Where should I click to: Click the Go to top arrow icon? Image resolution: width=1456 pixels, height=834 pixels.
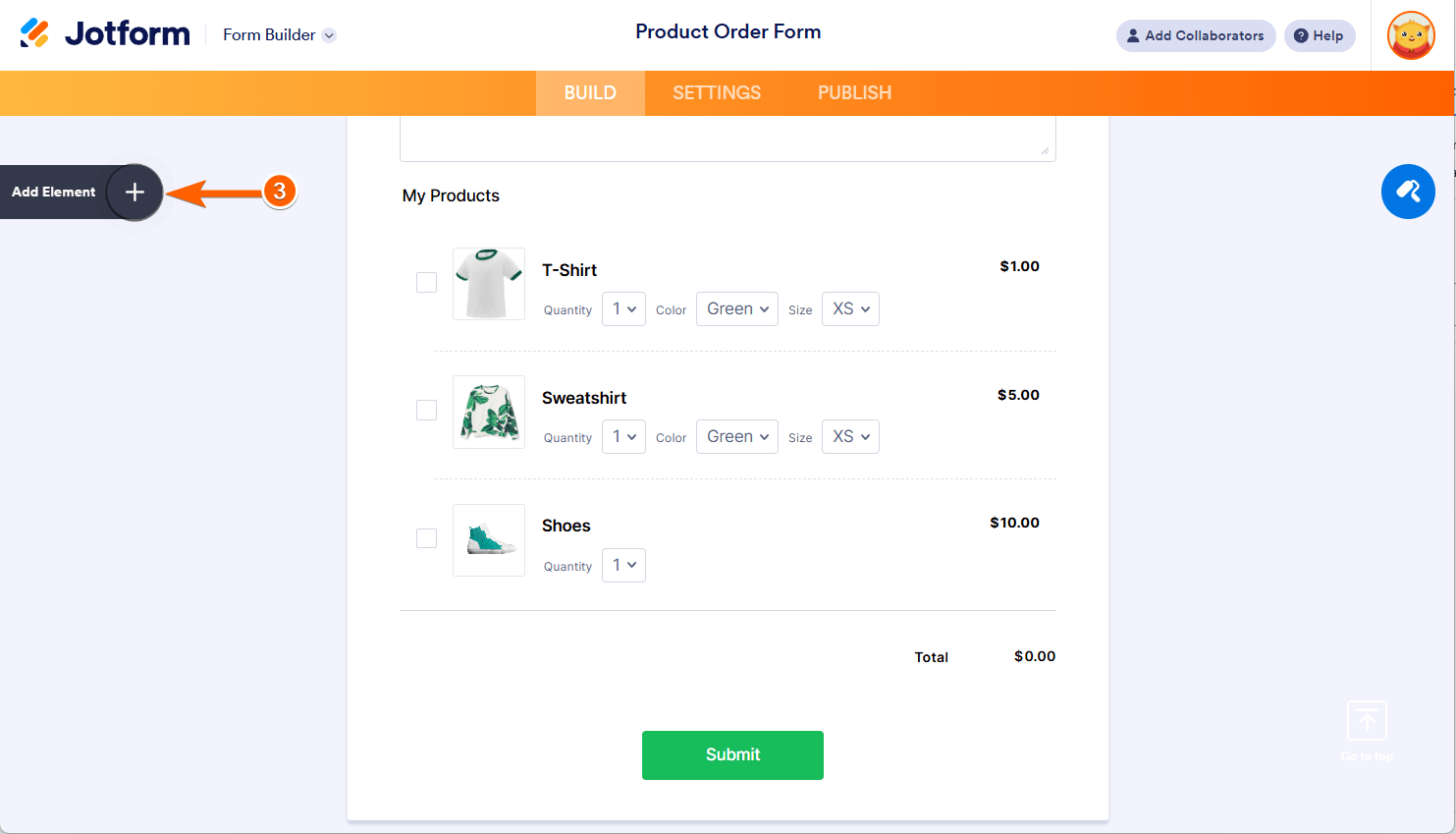(x=1367, y=721)
